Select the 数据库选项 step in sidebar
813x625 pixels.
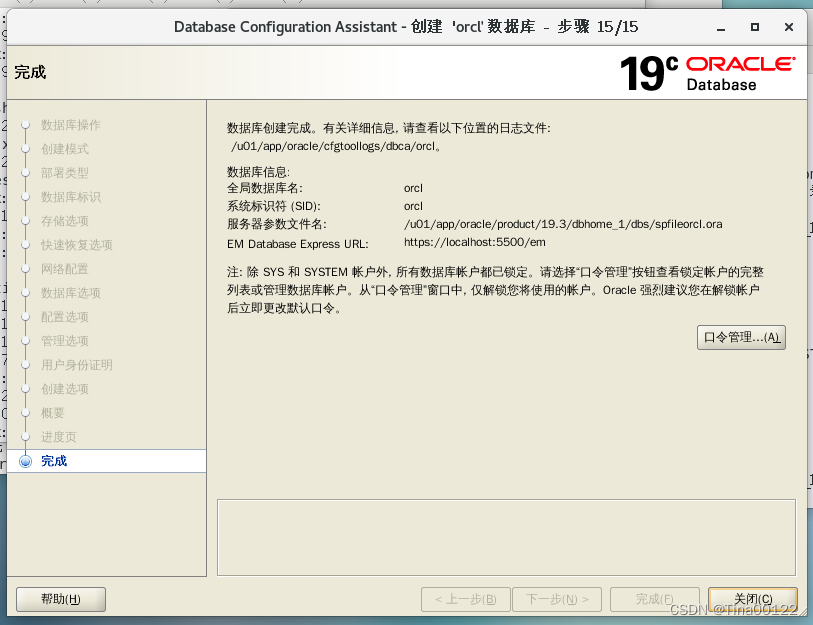[71, 293]
